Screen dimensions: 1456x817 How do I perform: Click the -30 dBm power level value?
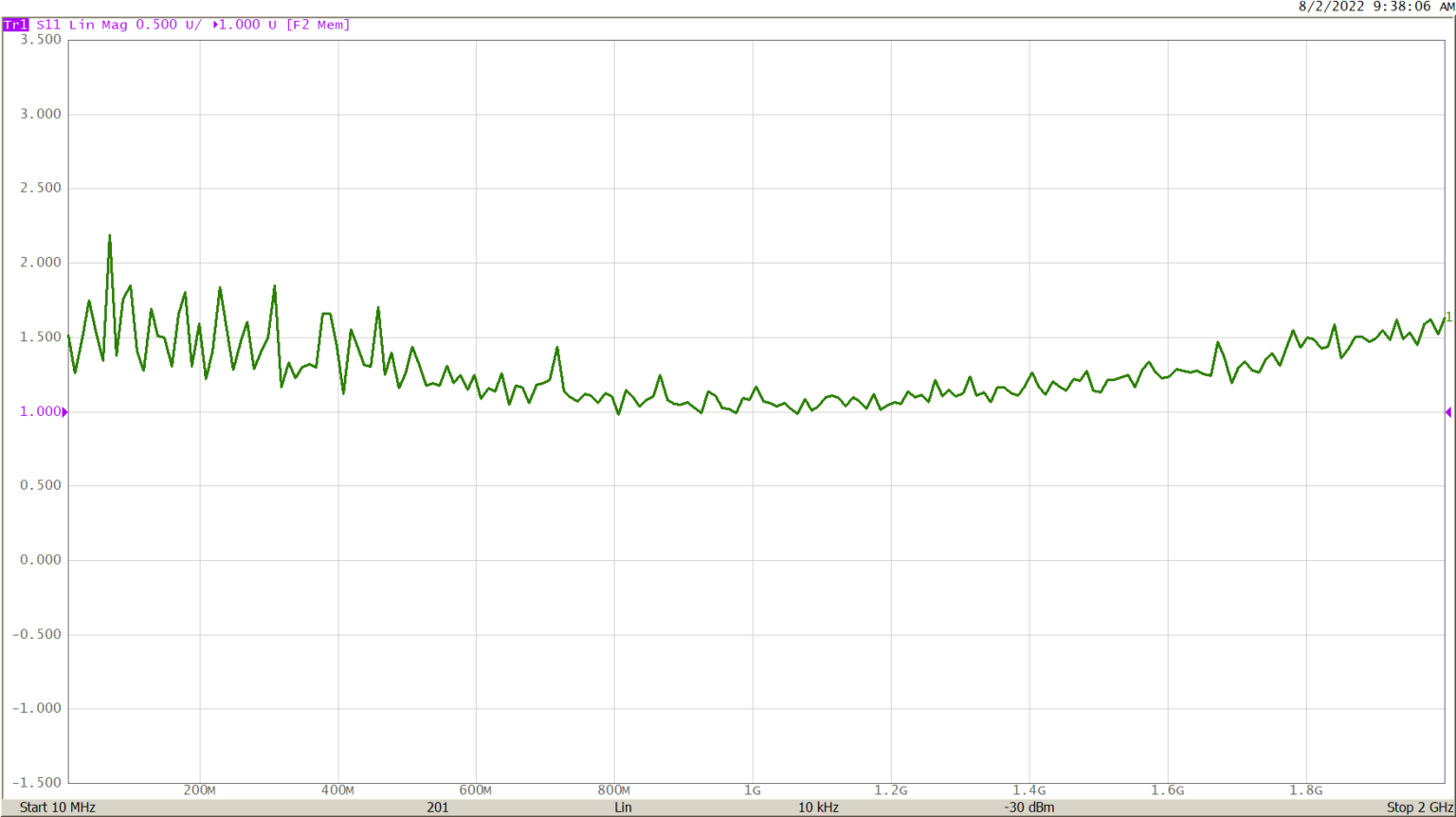coord(1029,807)
